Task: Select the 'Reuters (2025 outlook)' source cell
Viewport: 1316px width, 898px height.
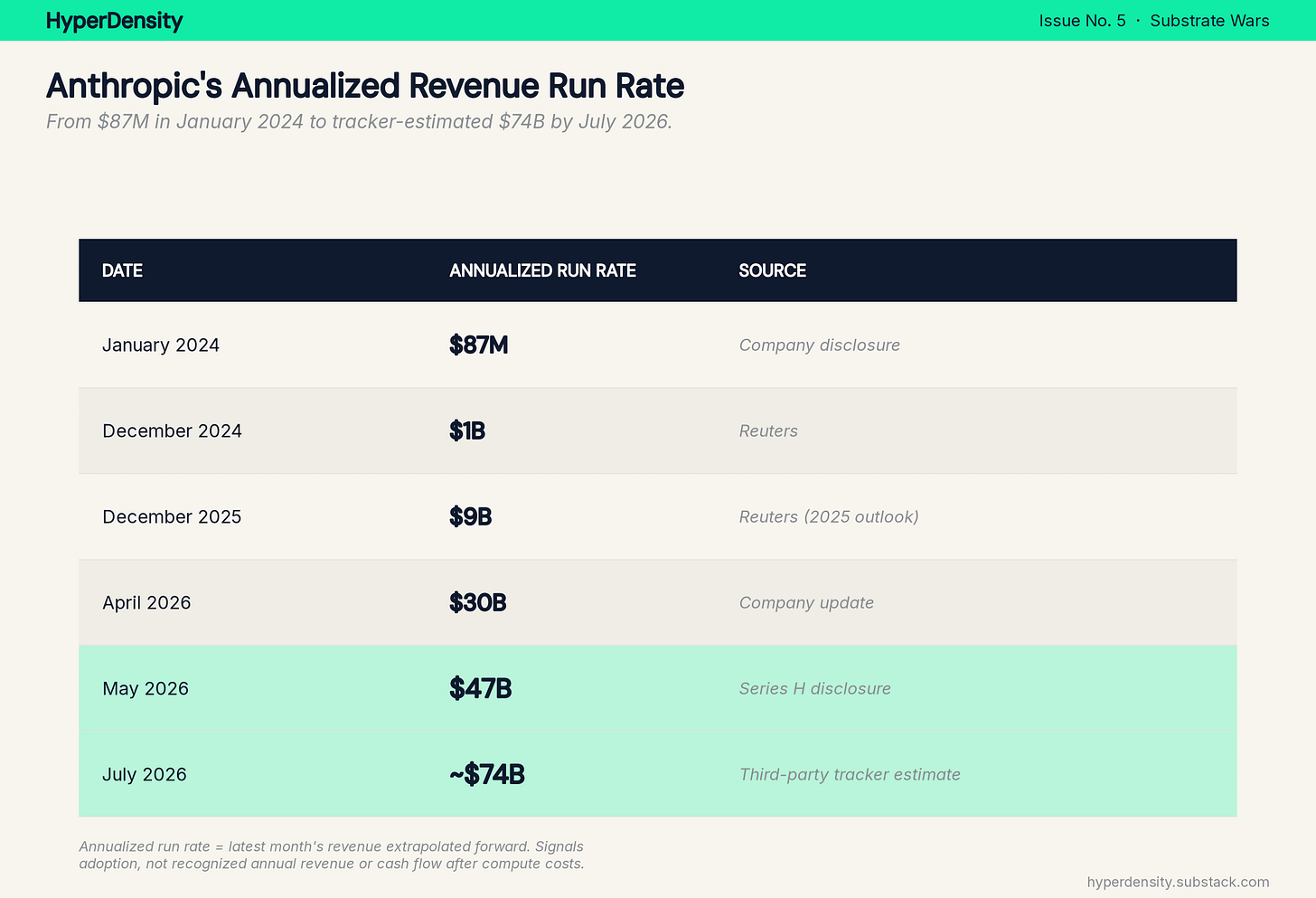Action: pyautogui.click(x=829, y=516)
